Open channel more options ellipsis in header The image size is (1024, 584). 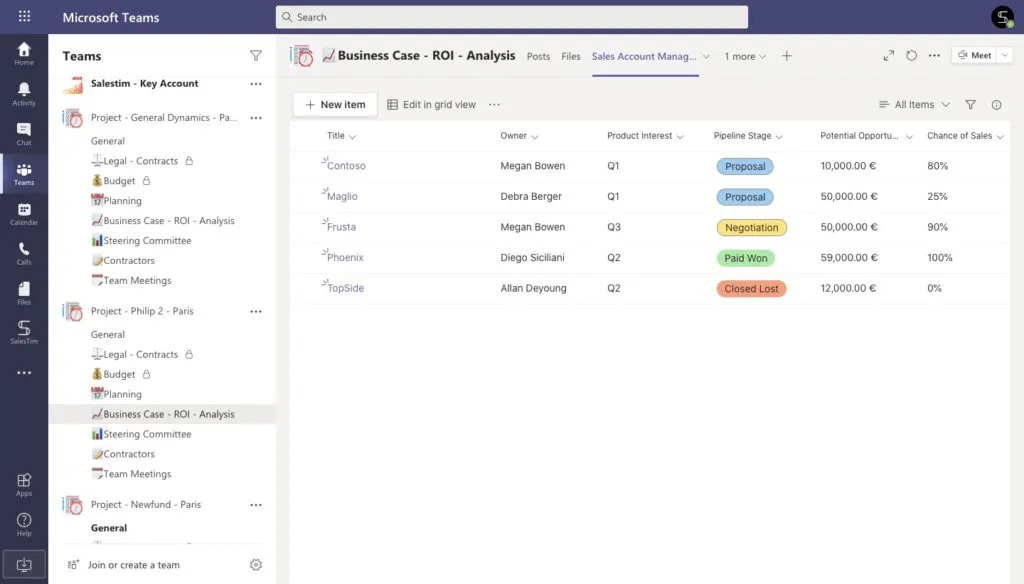click(x=935, y=56)
